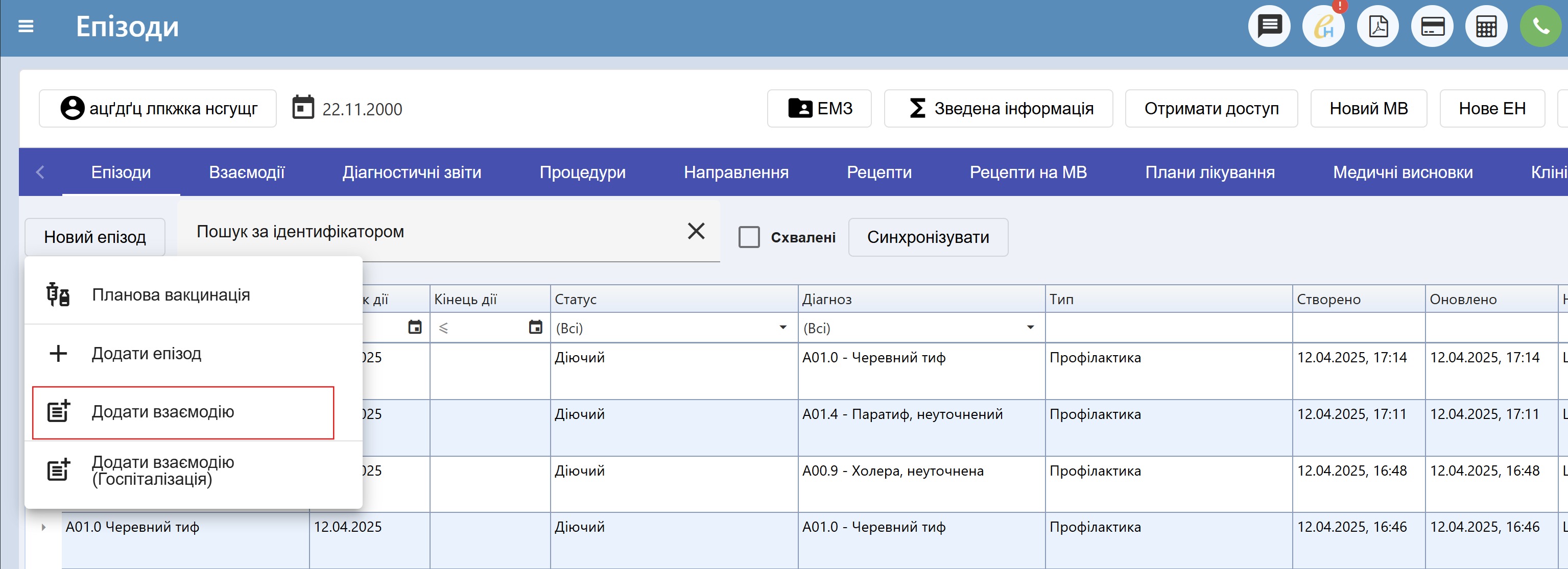Viewport: 1568px width, 569px height.
Task: Open the chat messages icon
Action: [x=1269, y=27]
